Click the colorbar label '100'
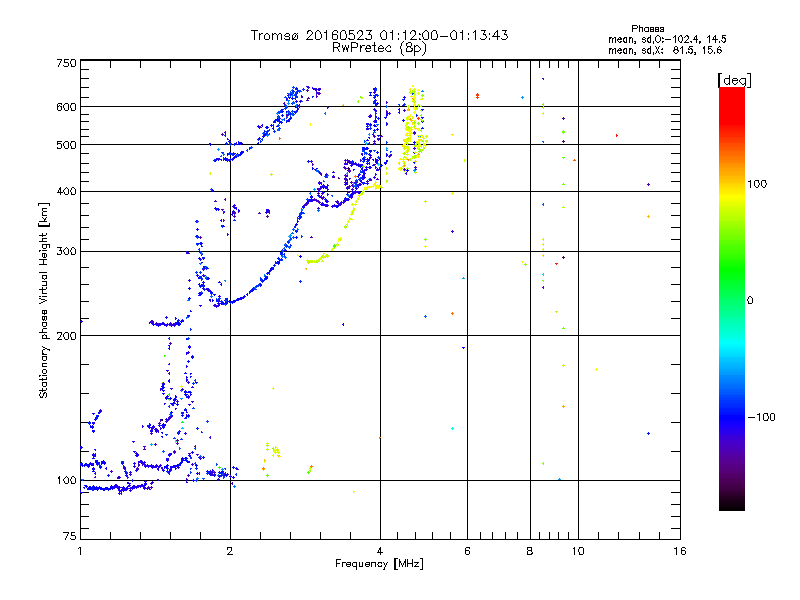This screenshot has width=800, height=600. [757, 184]
